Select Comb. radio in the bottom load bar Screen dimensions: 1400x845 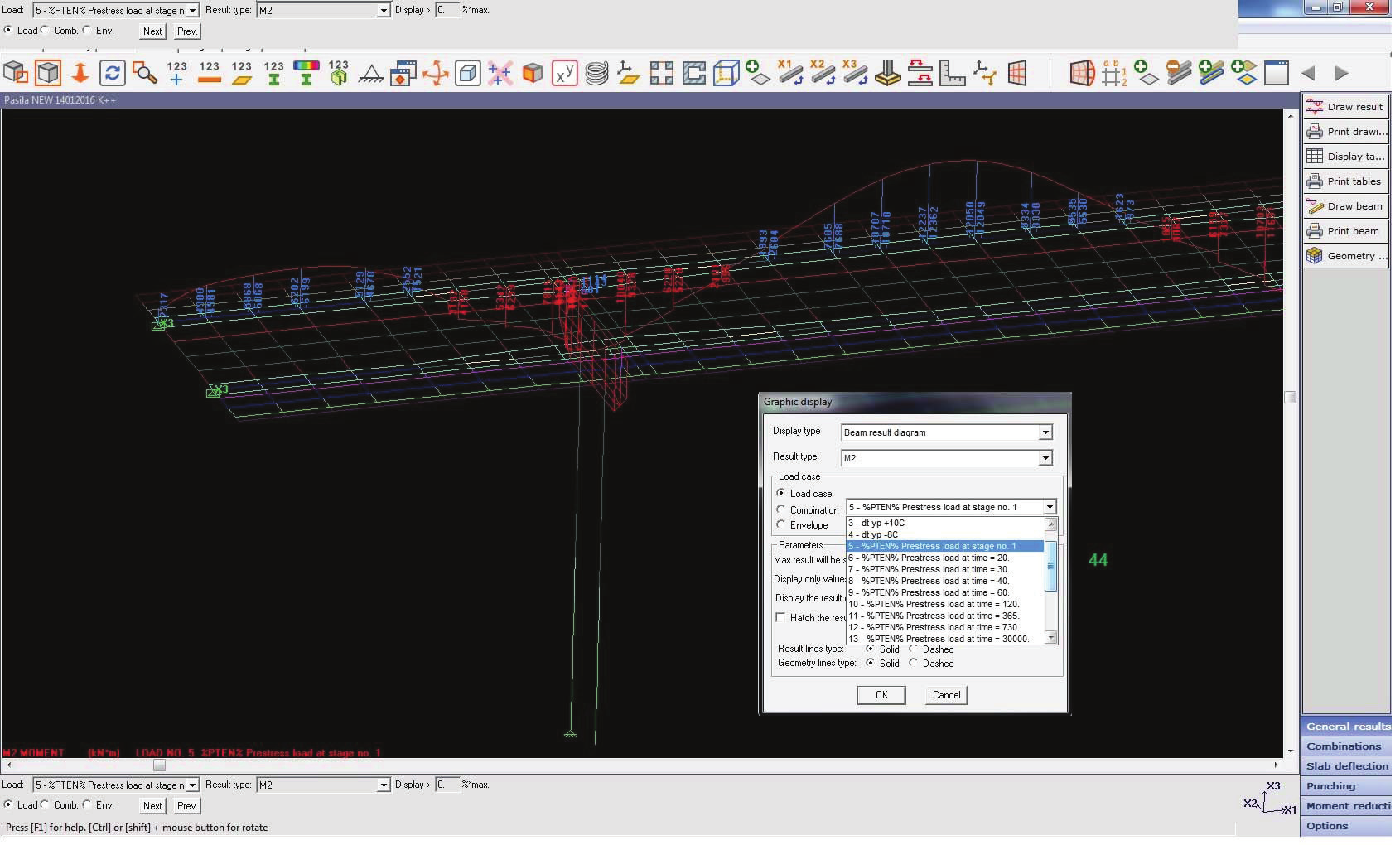click(x=45, y=804)
